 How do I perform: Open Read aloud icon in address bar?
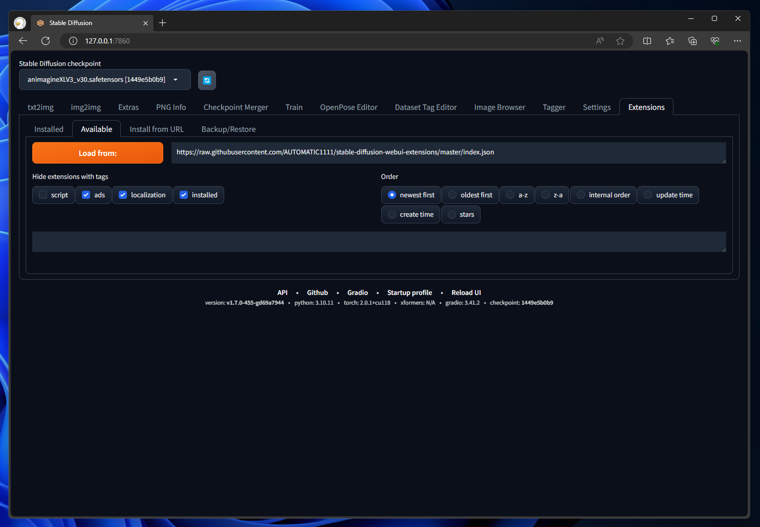pyautogui.click(x=600, y=41)
